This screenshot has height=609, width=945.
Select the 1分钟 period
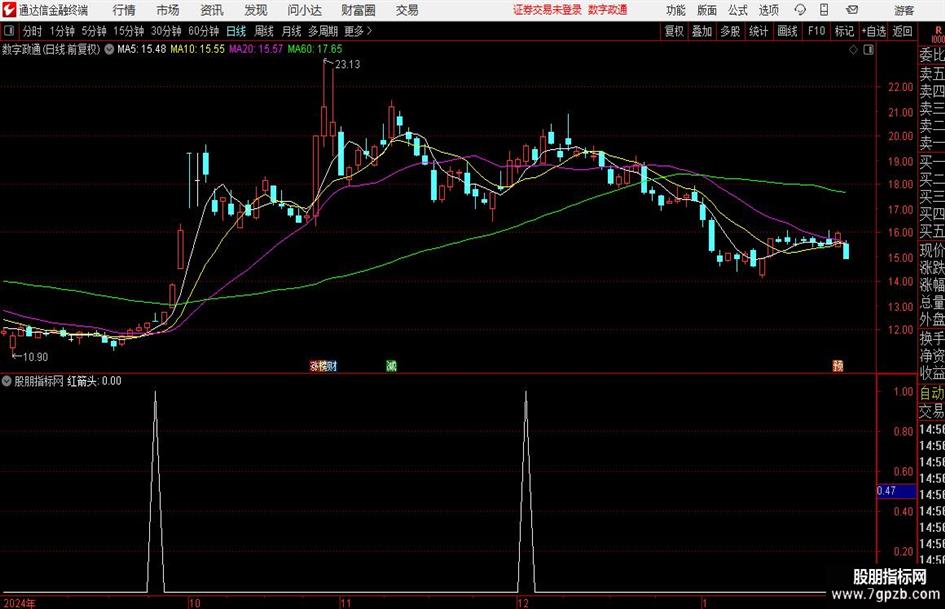(x=62, y=31)
